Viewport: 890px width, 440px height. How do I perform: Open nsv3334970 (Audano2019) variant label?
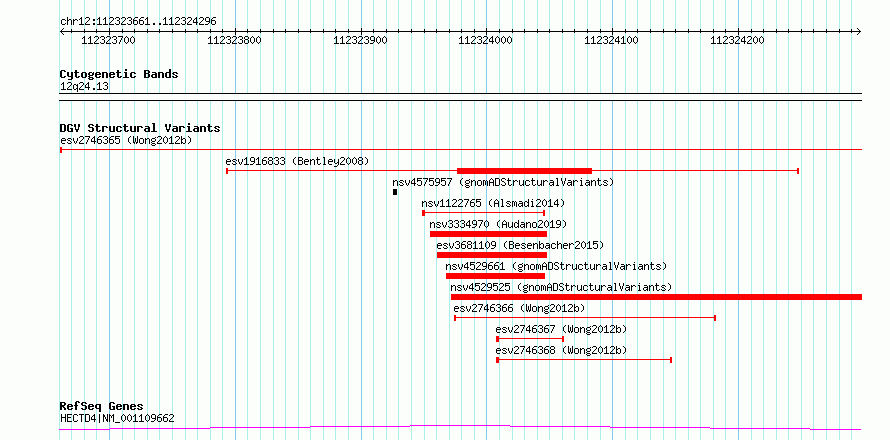pyautogui.click(x=498, y=224)
